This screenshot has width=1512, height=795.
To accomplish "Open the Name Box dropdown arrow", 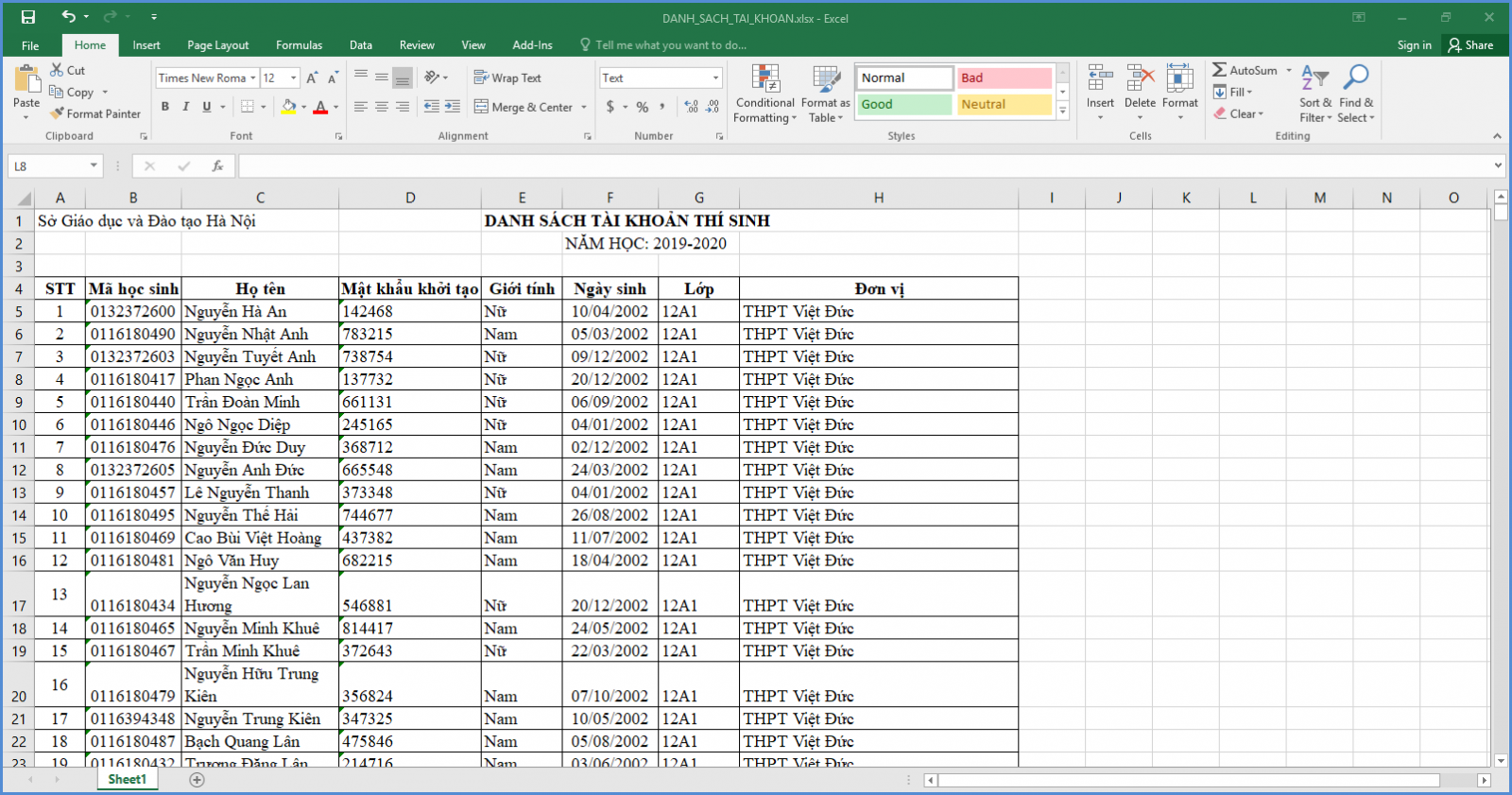I will [94, 166].
